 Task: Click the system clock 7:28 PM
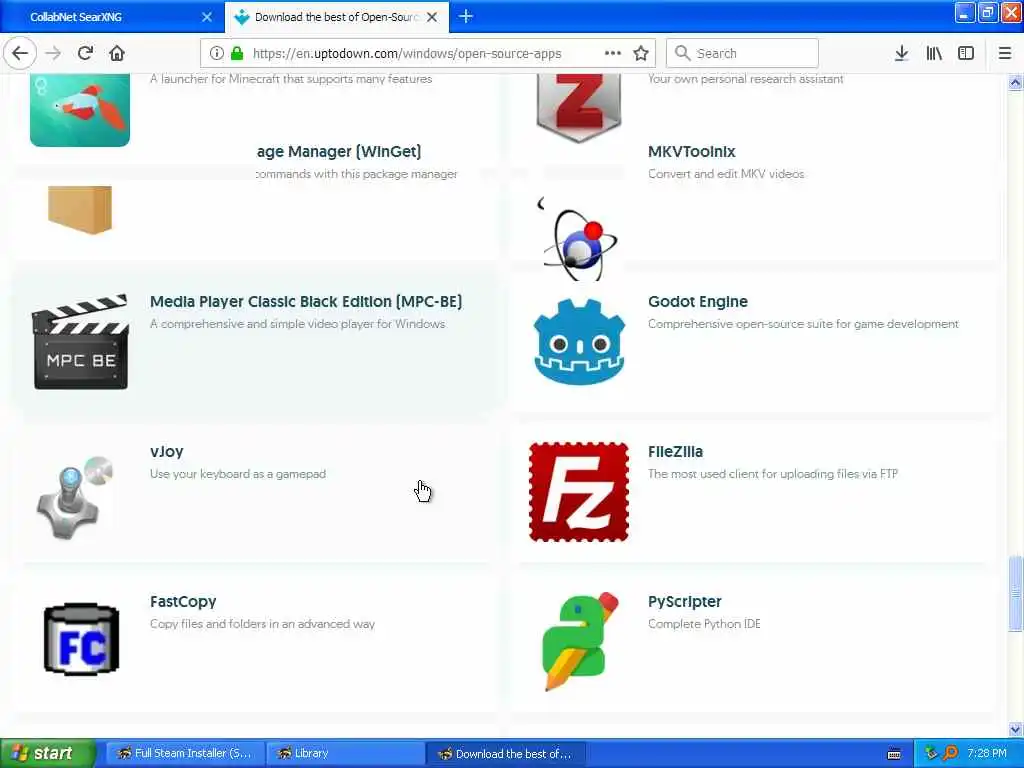pyautogui.click(x=987, y=754)
